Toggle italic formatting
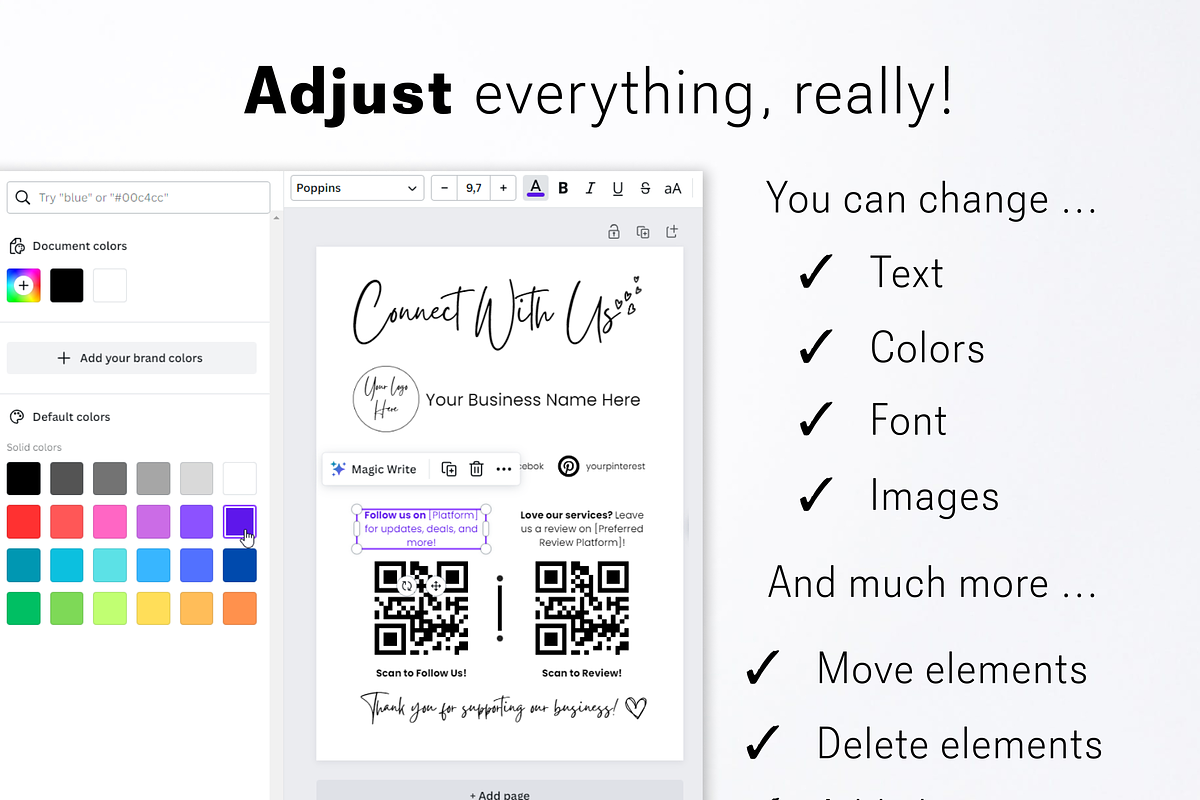 pyautogui.click(x=590, y=188)
